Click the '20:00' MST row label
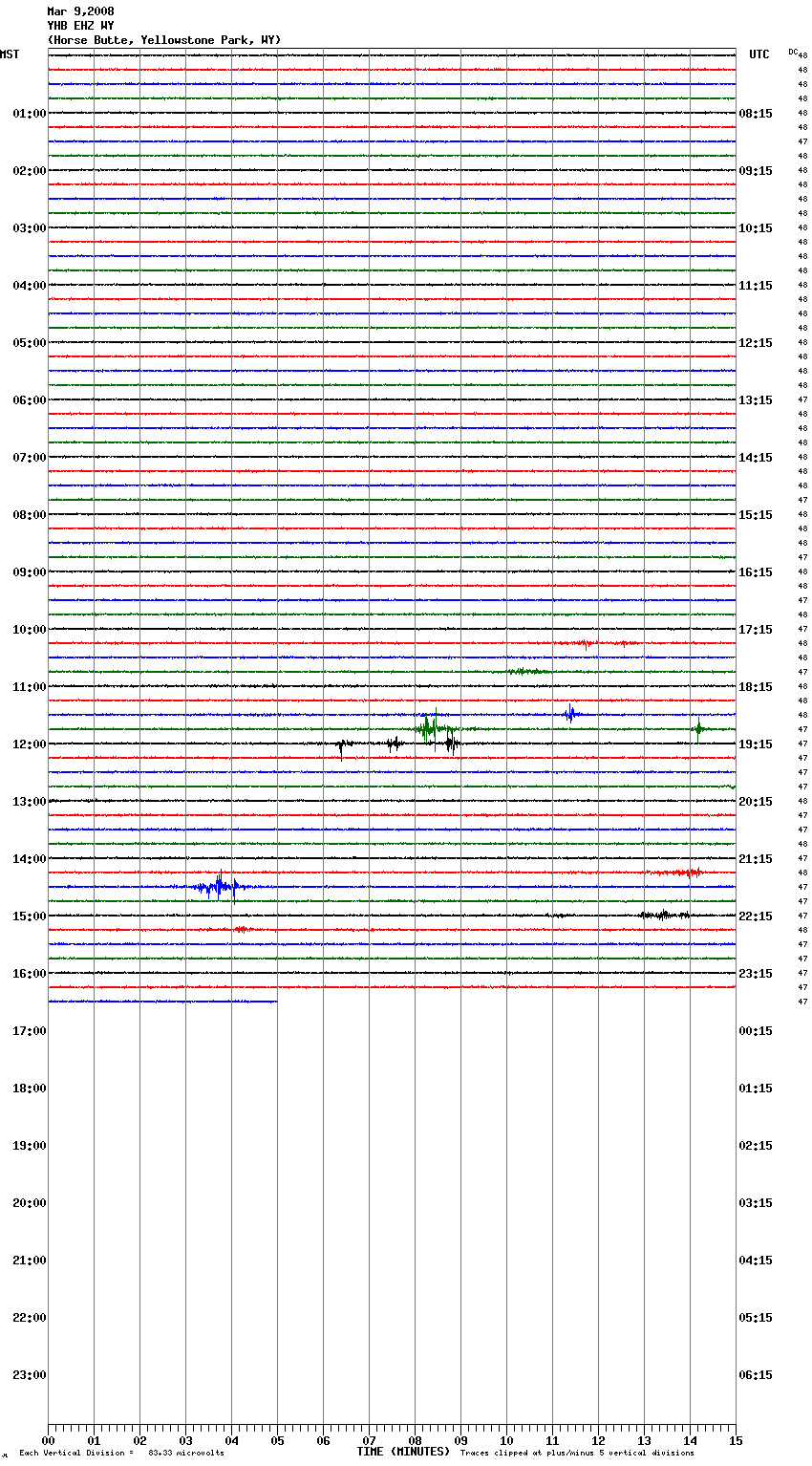This screenshot has width=812, height=1466. coord(30,1203)
